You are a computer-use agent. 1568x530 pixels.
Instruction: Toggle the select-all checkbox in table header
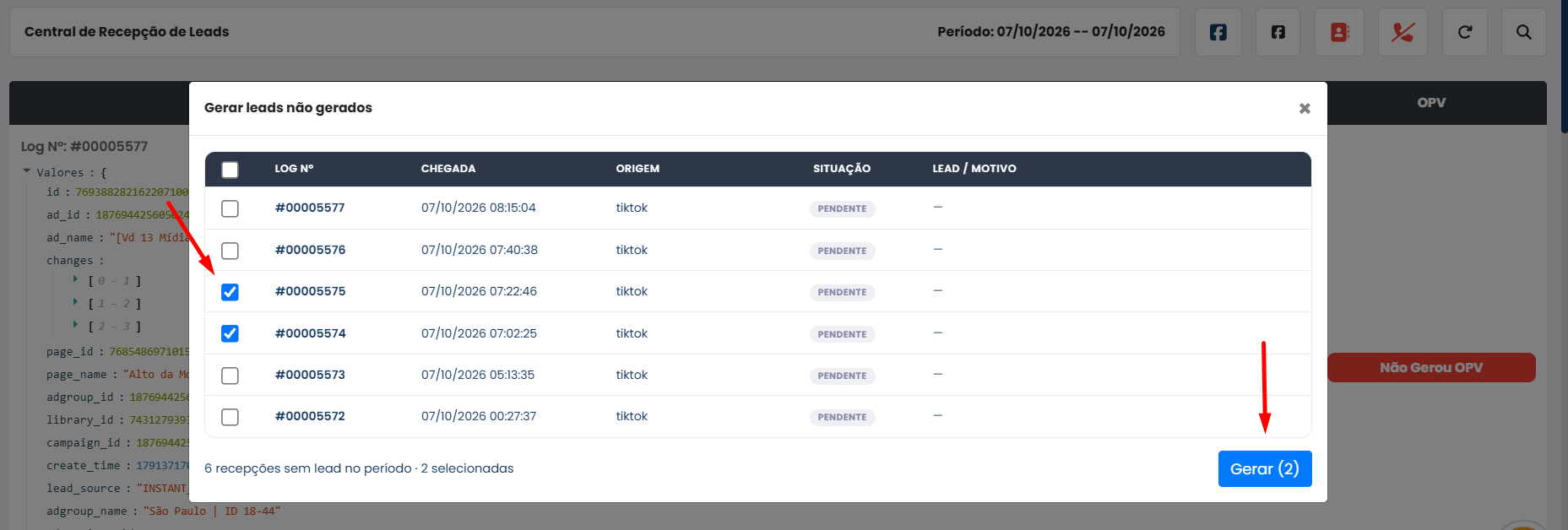pos(230,170)
